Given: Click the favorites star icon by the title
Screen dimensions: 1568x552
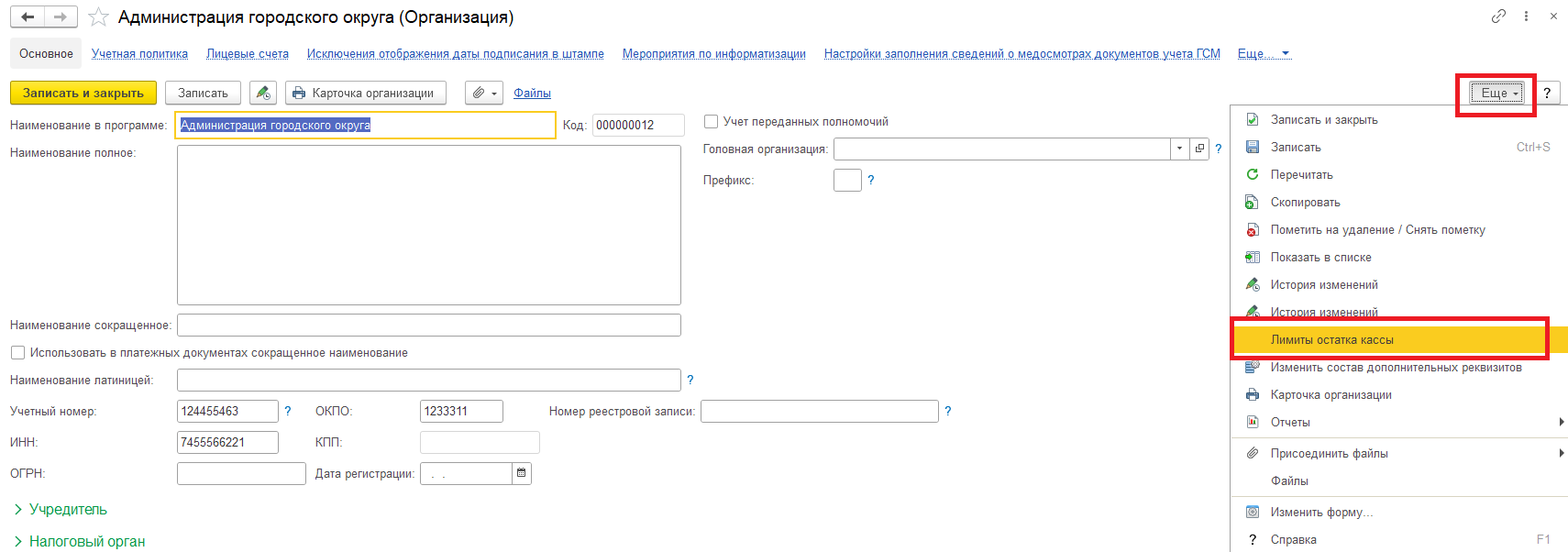Looking at the screenshot, I should pos(98,17).
